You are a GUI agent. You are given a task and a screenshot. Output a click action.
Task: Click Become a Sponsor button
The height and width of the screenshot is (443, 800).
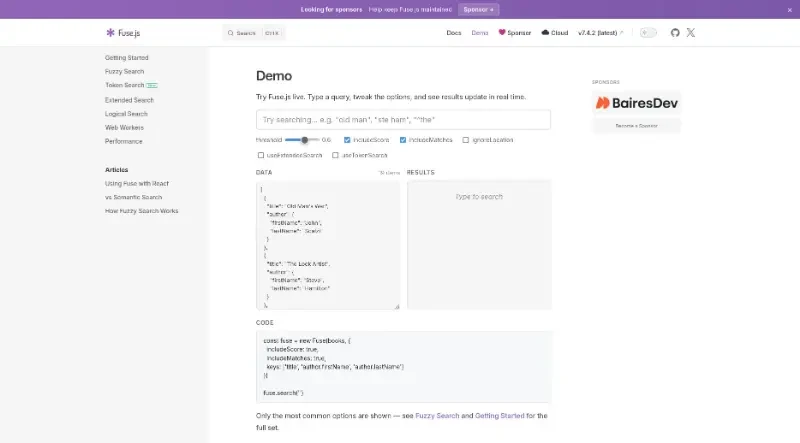pos(636,126)
